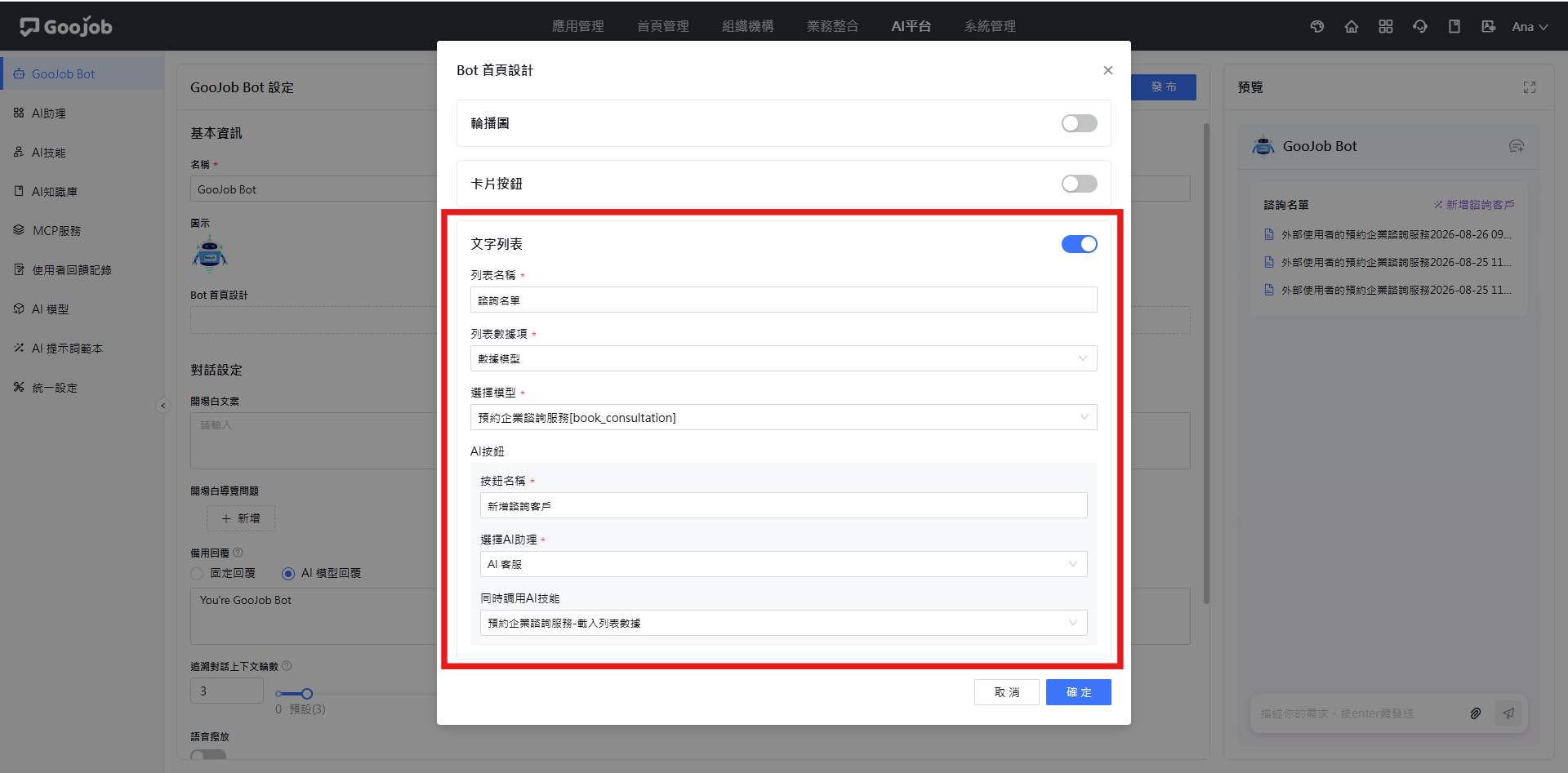
Task: Select the AI 模型回覆 radio button
Action: (288, 574)
